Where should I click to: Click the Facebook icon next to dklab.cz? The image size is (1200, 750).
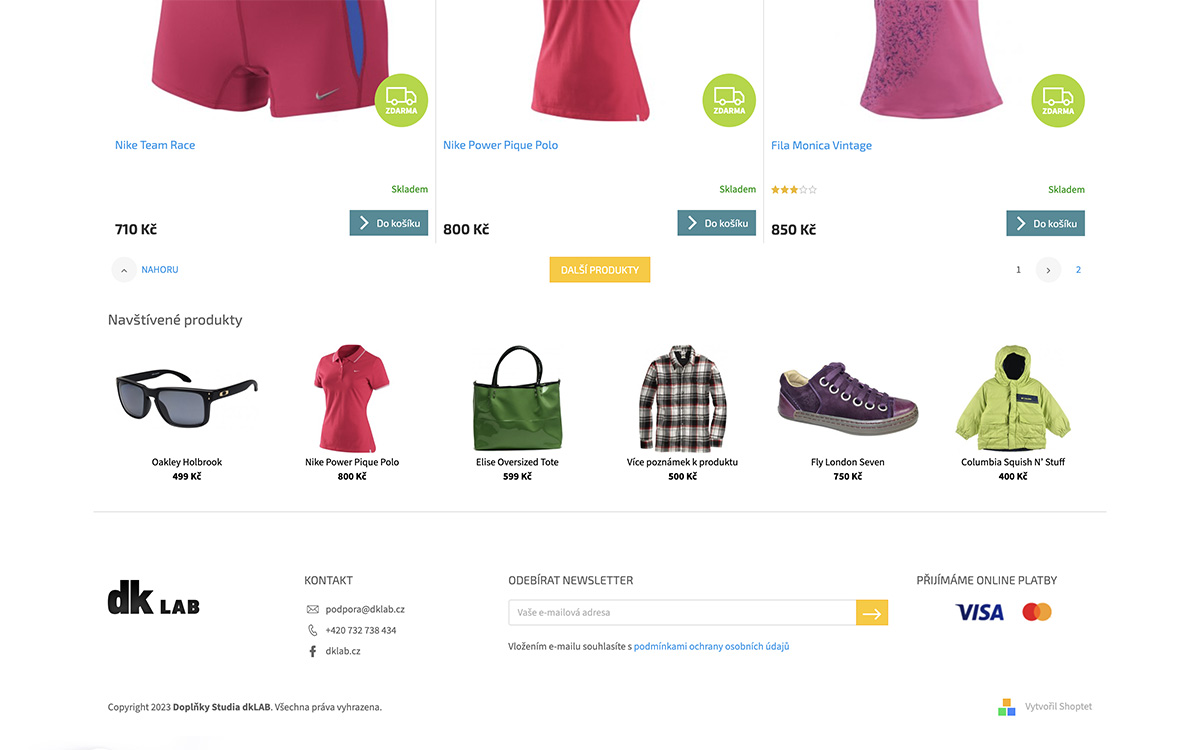click(313, 651)
